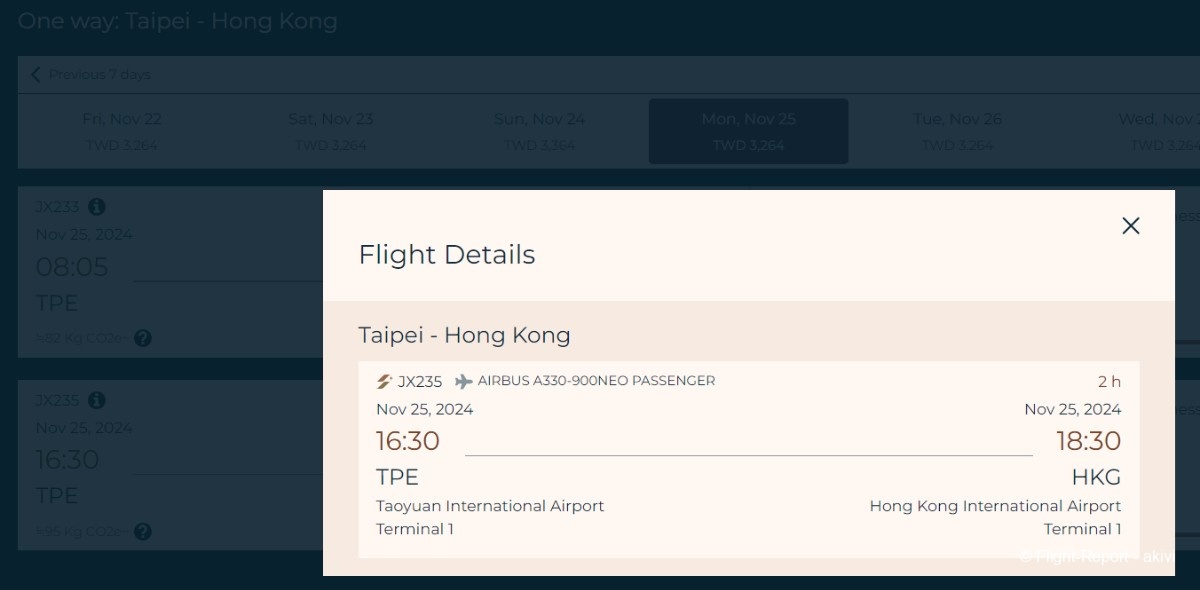Viewport: 1200px width, 590px height.
Task: Click the previous days chevron arrow
Action: tap(36, 74)
